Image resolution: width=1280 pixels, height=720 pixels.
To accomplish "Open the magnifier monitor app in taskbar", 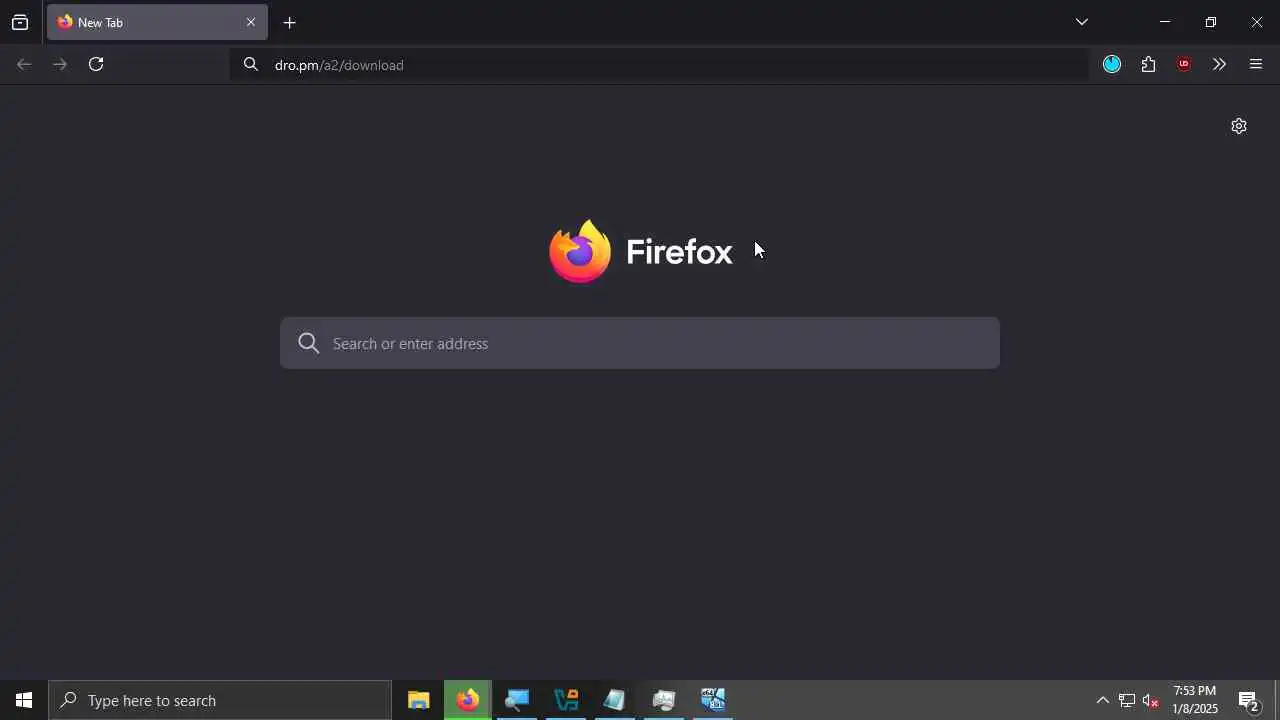I will pos(517,700).
